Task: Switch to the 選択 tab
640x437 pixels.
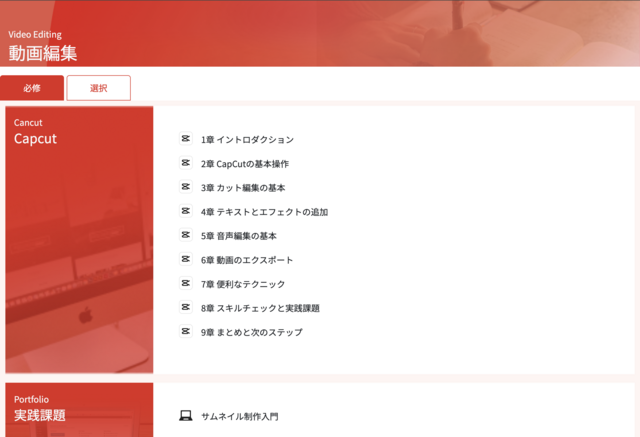Action: click(98, 88)
